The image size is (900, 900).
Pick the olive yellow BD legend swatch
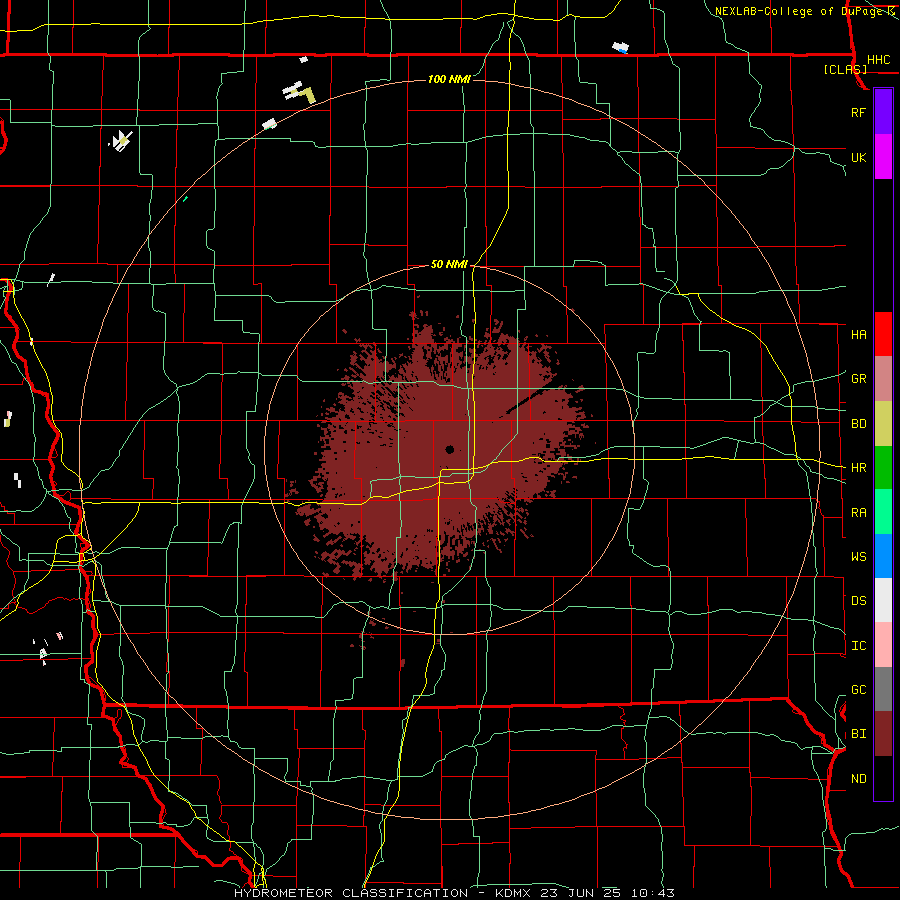pyautogui.click(x=883, y=423)
